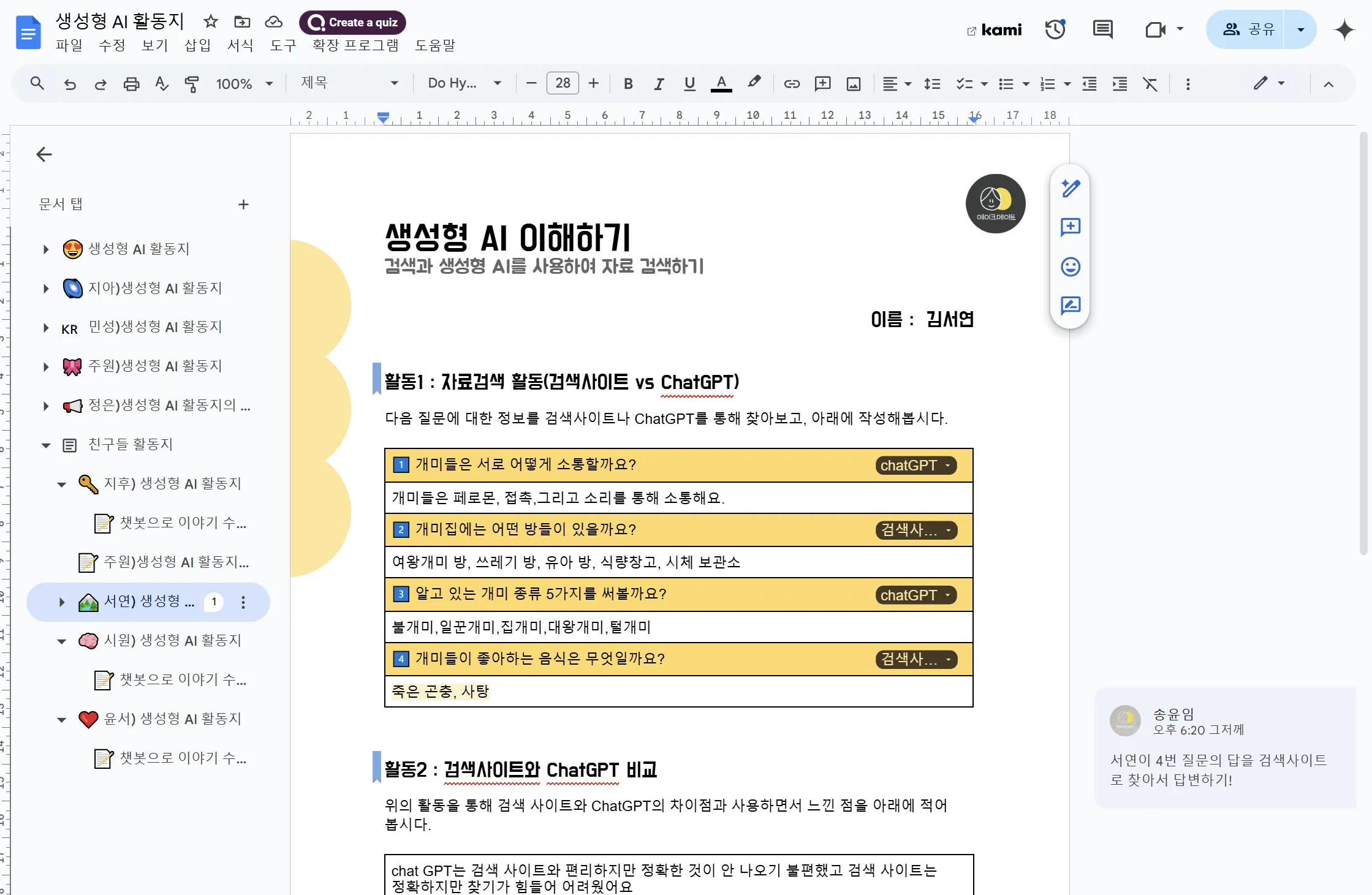This screenshot has width=1372, height=895.
Task: Click the insert link icon
Action: [792, 84]
